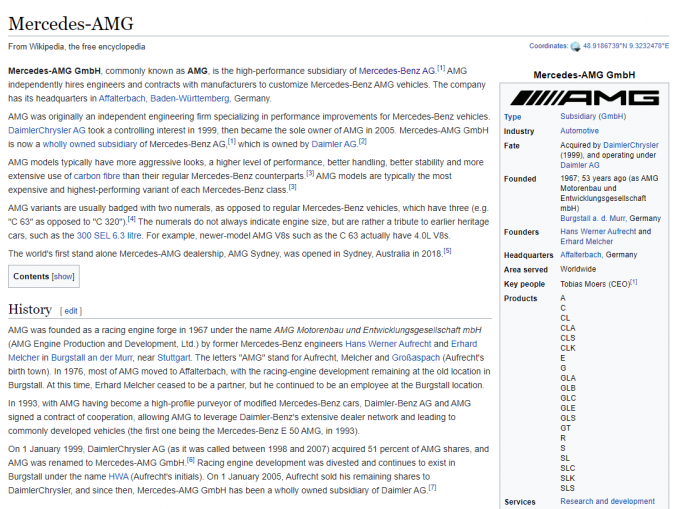Click the DaimlerChrysler link in the infobox Fate row

tap(631, 145)
